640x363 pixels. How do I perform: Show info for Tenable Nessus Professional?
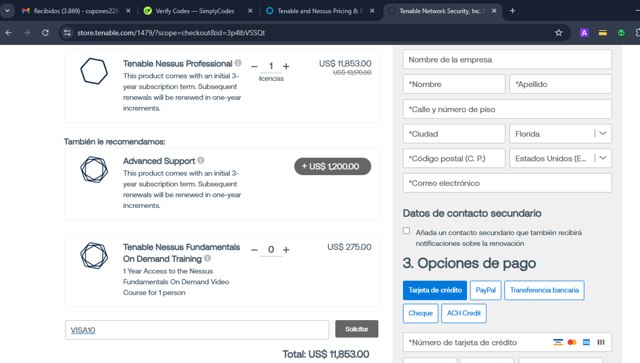coord(238,63)
